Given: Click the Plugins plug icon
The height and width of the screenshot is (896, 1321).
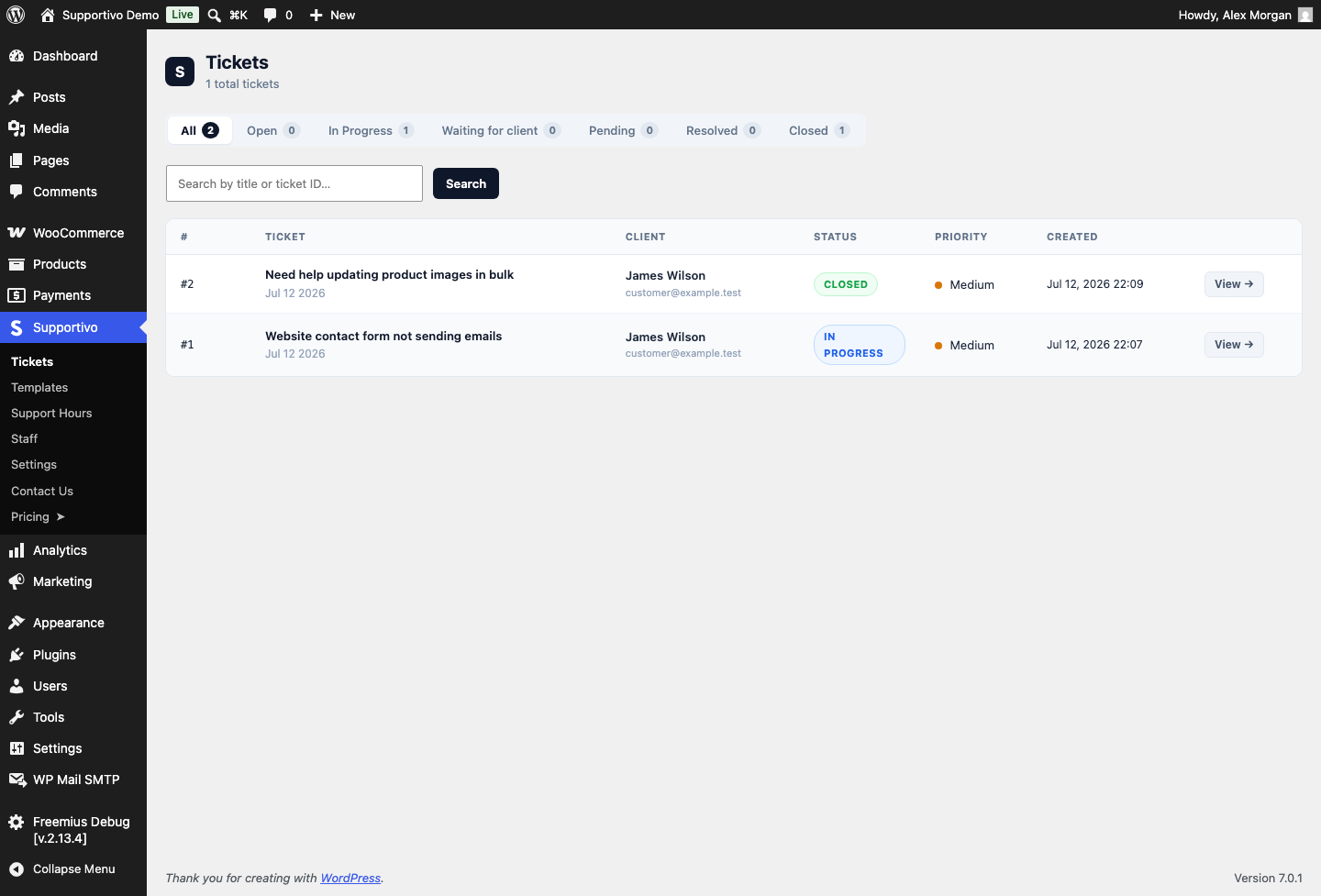Looking at the screenshot, I should 17,655.
